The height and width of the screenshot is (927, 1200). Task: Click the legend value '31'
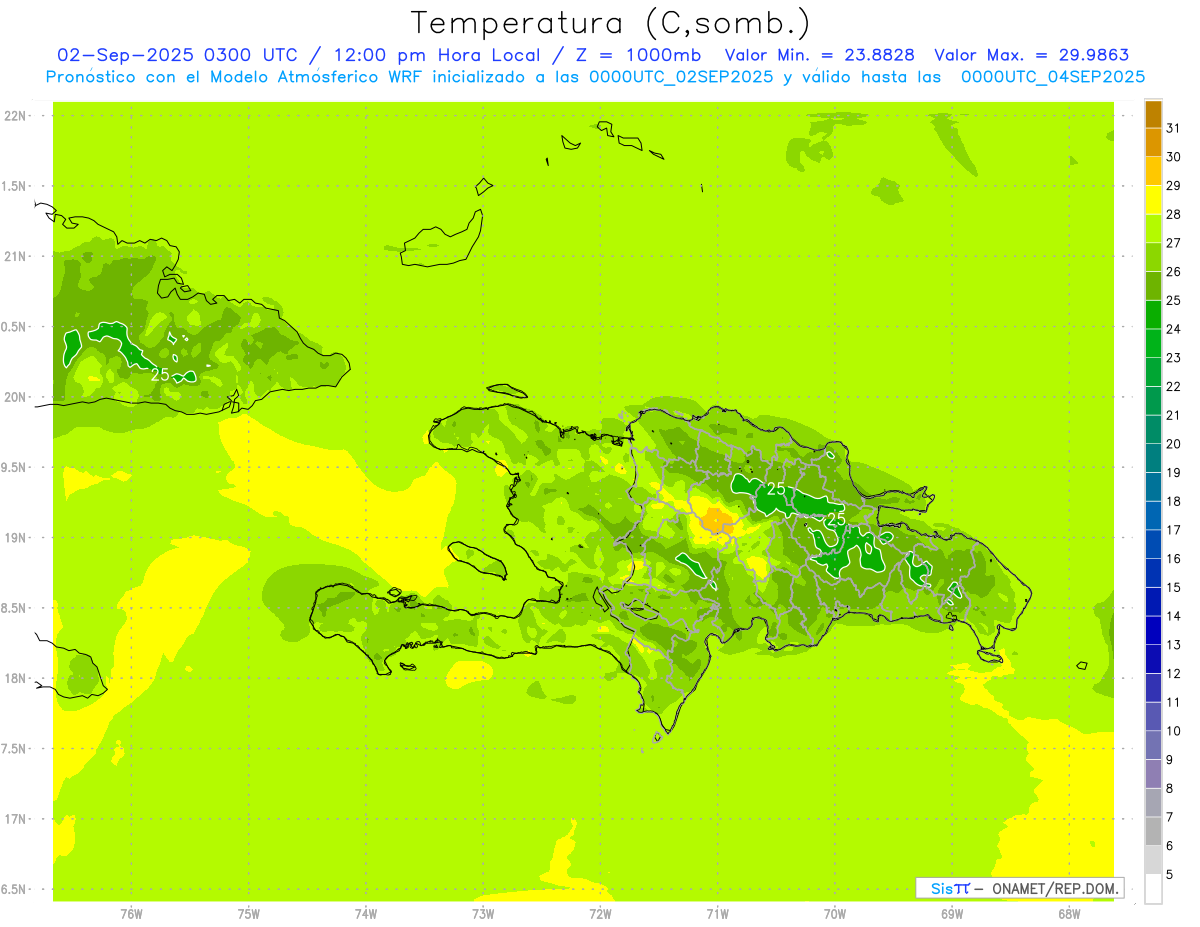pyautogui.click(x=1174, y=128)
